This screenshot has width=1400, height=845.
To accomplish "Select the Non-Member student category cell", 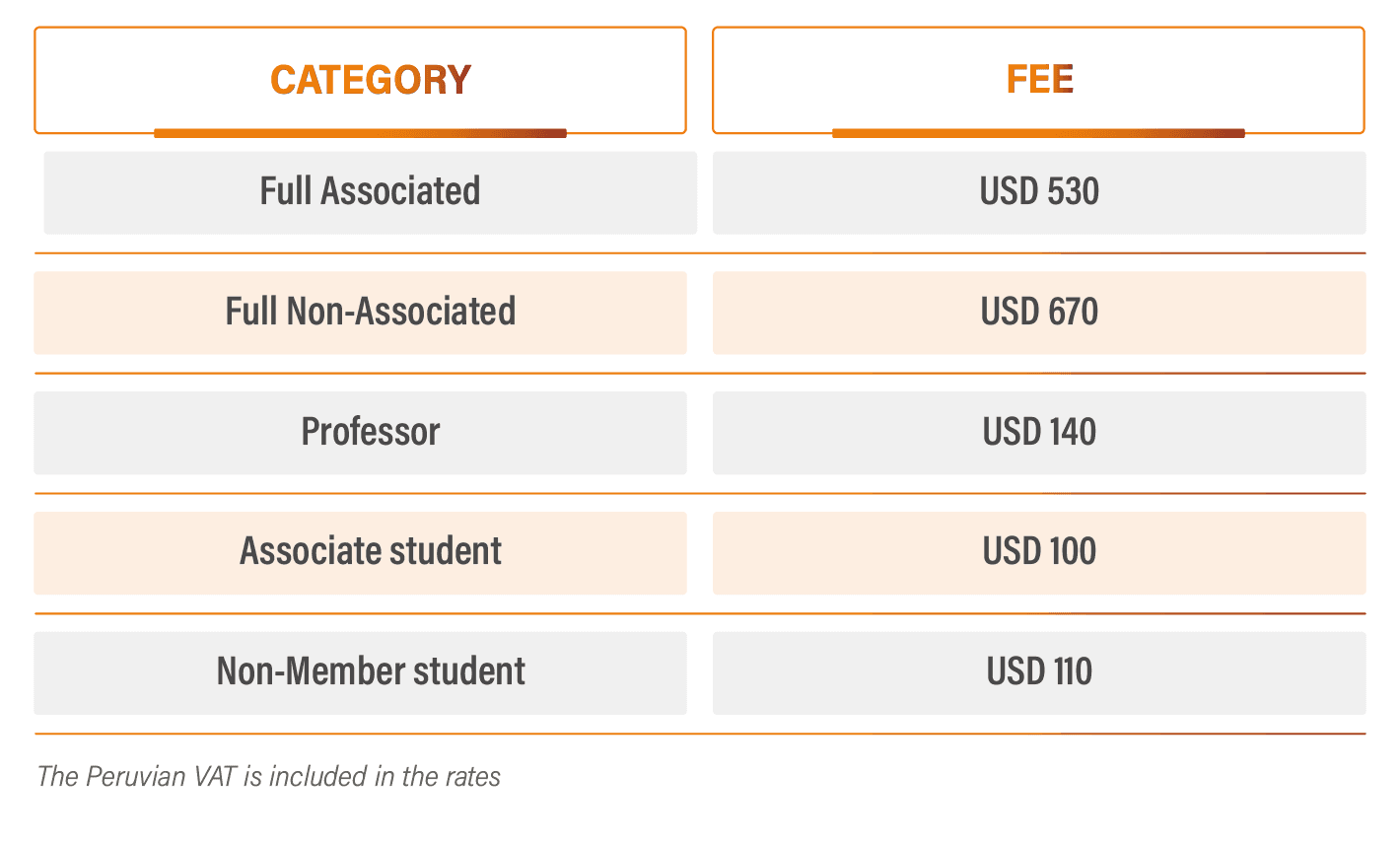I will coord(370,672).
